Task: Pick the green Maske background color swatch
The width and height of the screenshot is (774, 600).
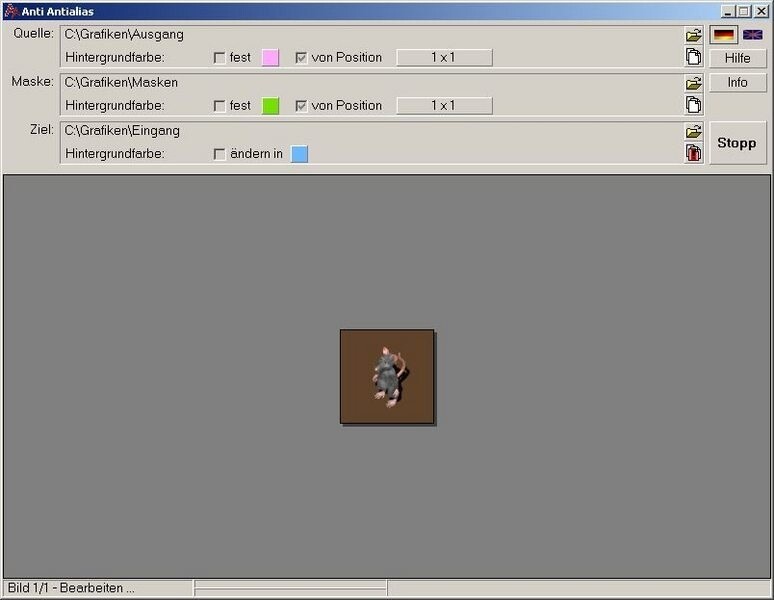Action: coord(270,106)
